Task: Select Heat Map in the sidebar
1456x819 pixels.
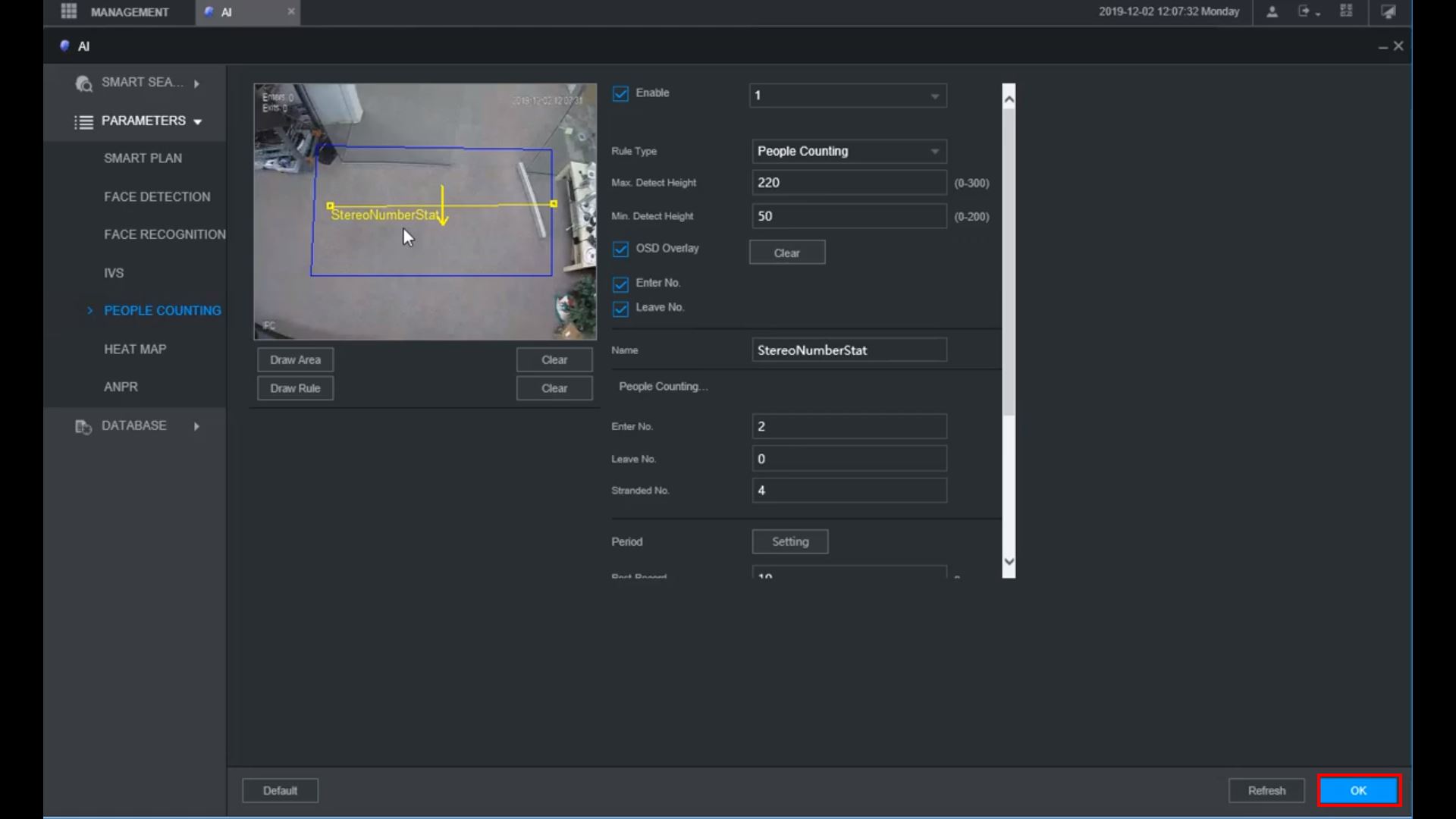Action: (x=135, y=349)
